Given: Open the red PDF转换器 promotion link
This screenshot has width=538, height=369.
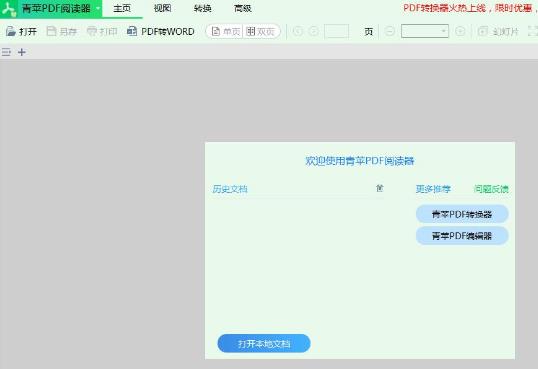Looking at the screenshot, I should click(470, 8).
